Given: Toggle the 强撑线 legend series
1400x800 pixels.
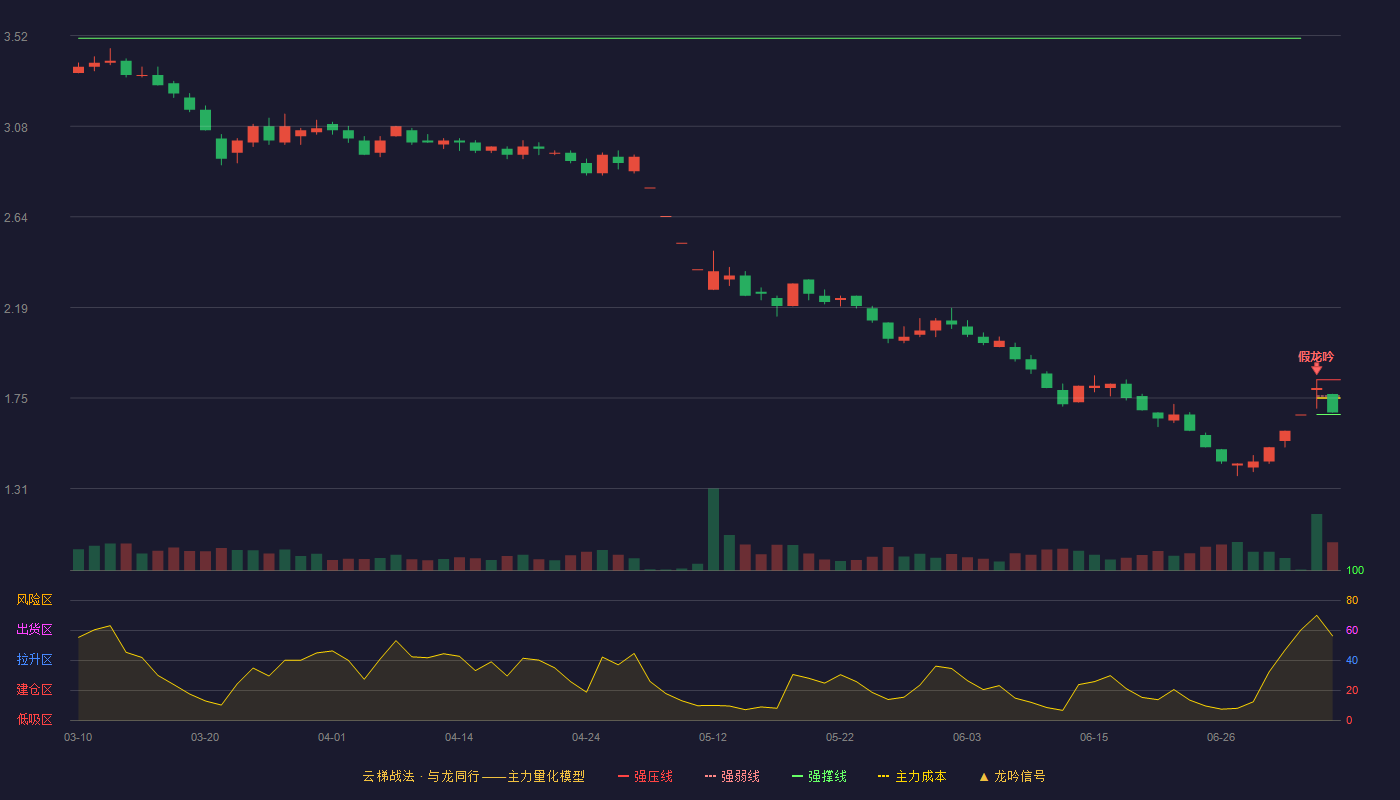Looking at the screenshot, I should coord(819,776).
